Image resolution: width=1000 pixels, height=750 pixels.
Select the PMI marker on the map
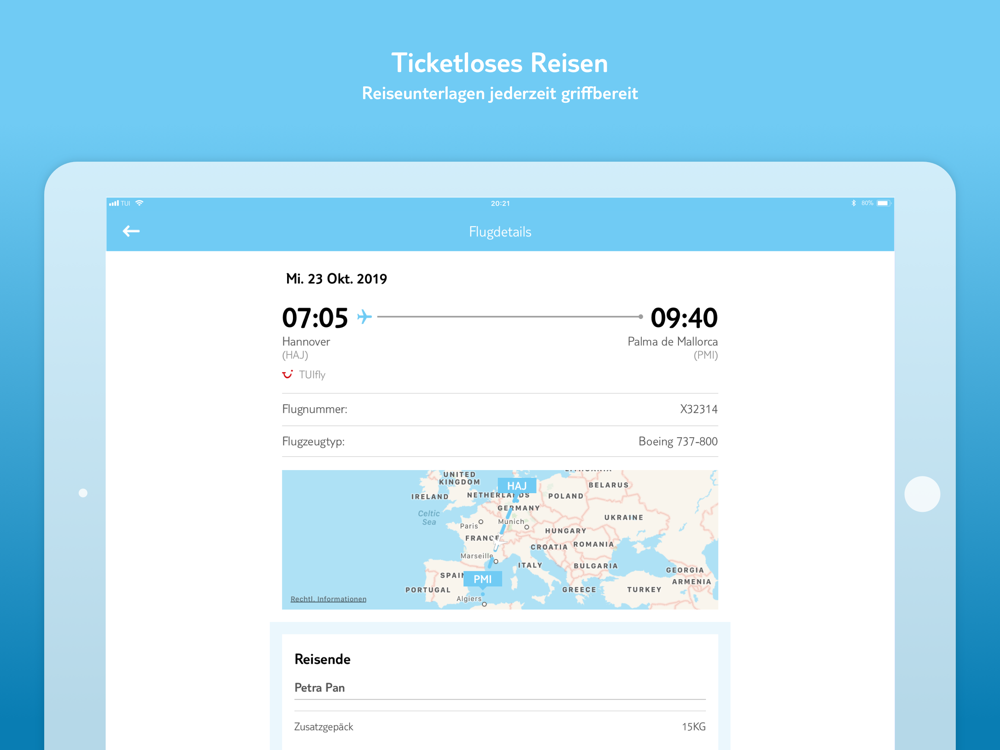(x=483, y=579)
